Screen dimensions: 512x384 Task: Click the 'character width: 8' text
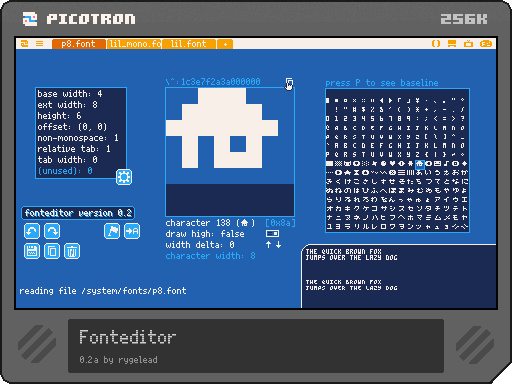pyautogui.click(x=211, y=256)
